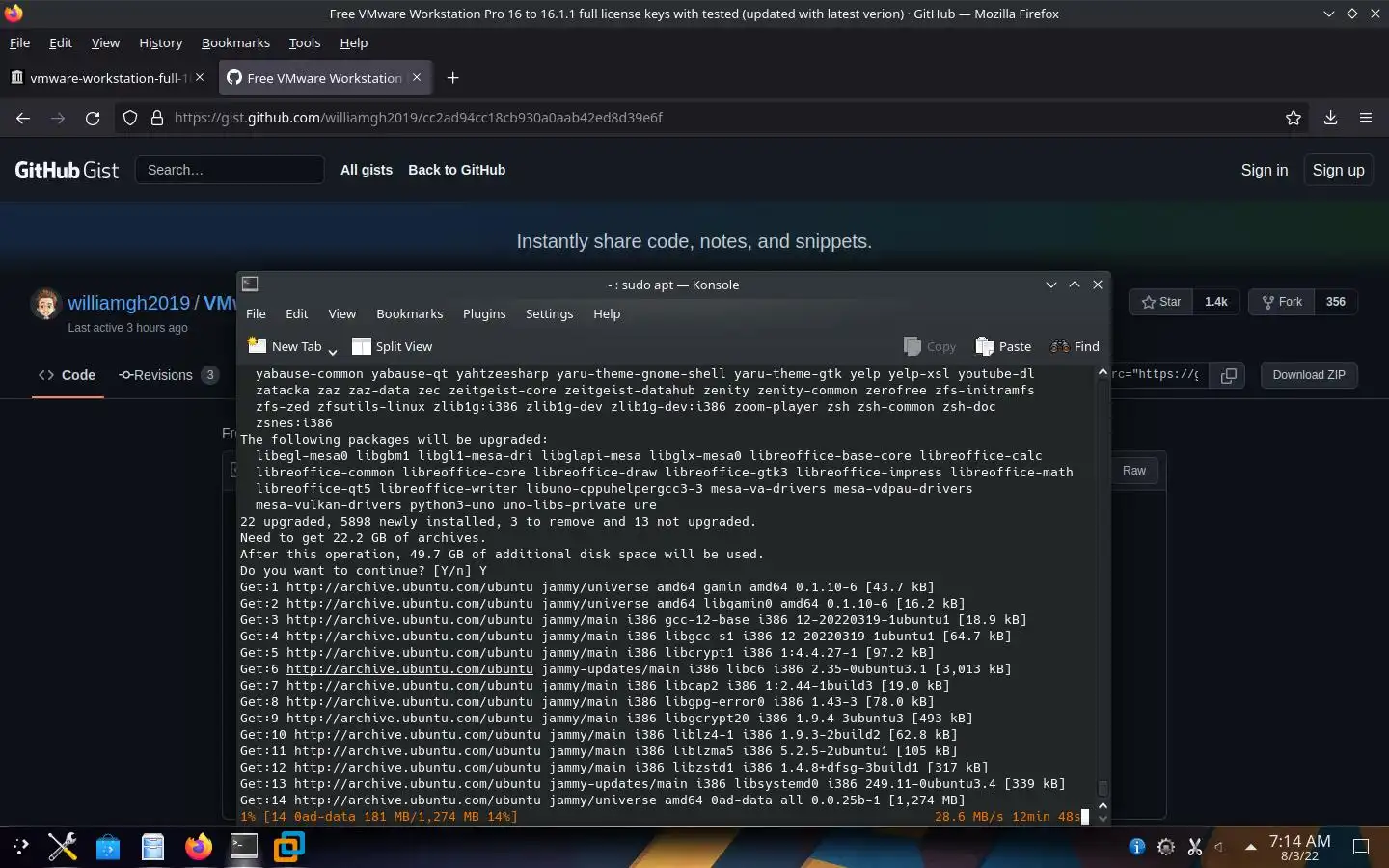The width and height of the screenshot is (1389, 868).
Task: Open a New Tab in Konsole
Action: coord(285,346)
